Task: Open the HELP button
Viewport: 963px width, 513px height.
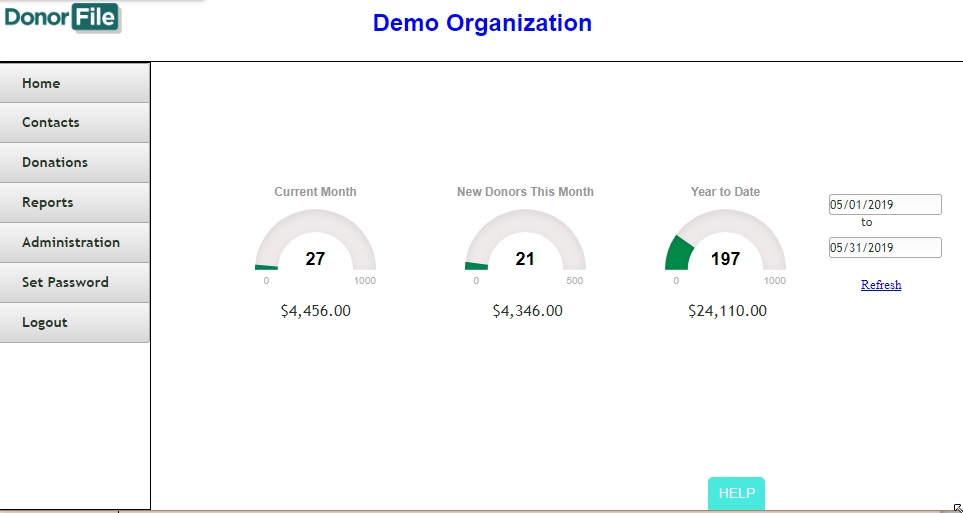Action: pyautogui.click(x=736, y=494)
